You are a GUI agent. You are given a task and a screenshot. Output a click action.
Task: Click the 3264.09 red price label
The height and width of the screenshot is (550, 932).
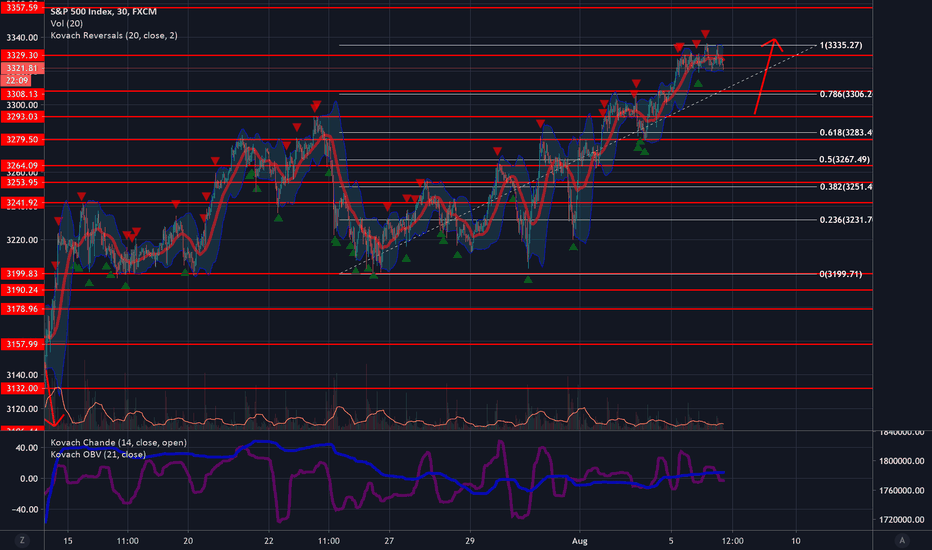pos(22,165)
